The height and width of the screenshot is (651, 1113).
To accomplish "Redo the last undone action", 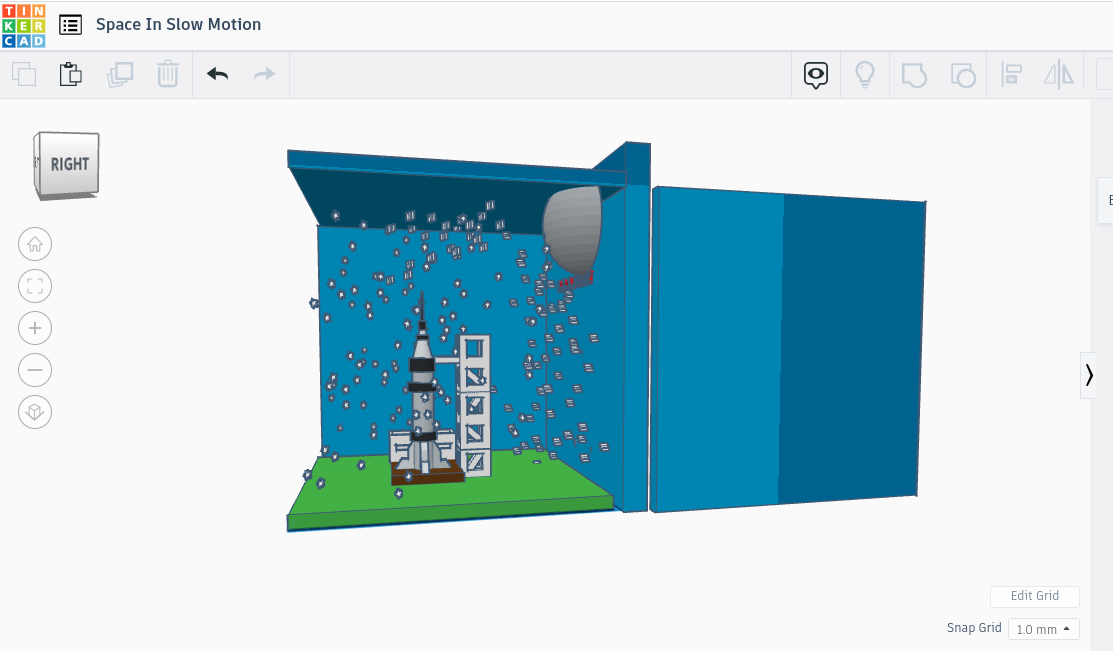I will tap(264, 74).
